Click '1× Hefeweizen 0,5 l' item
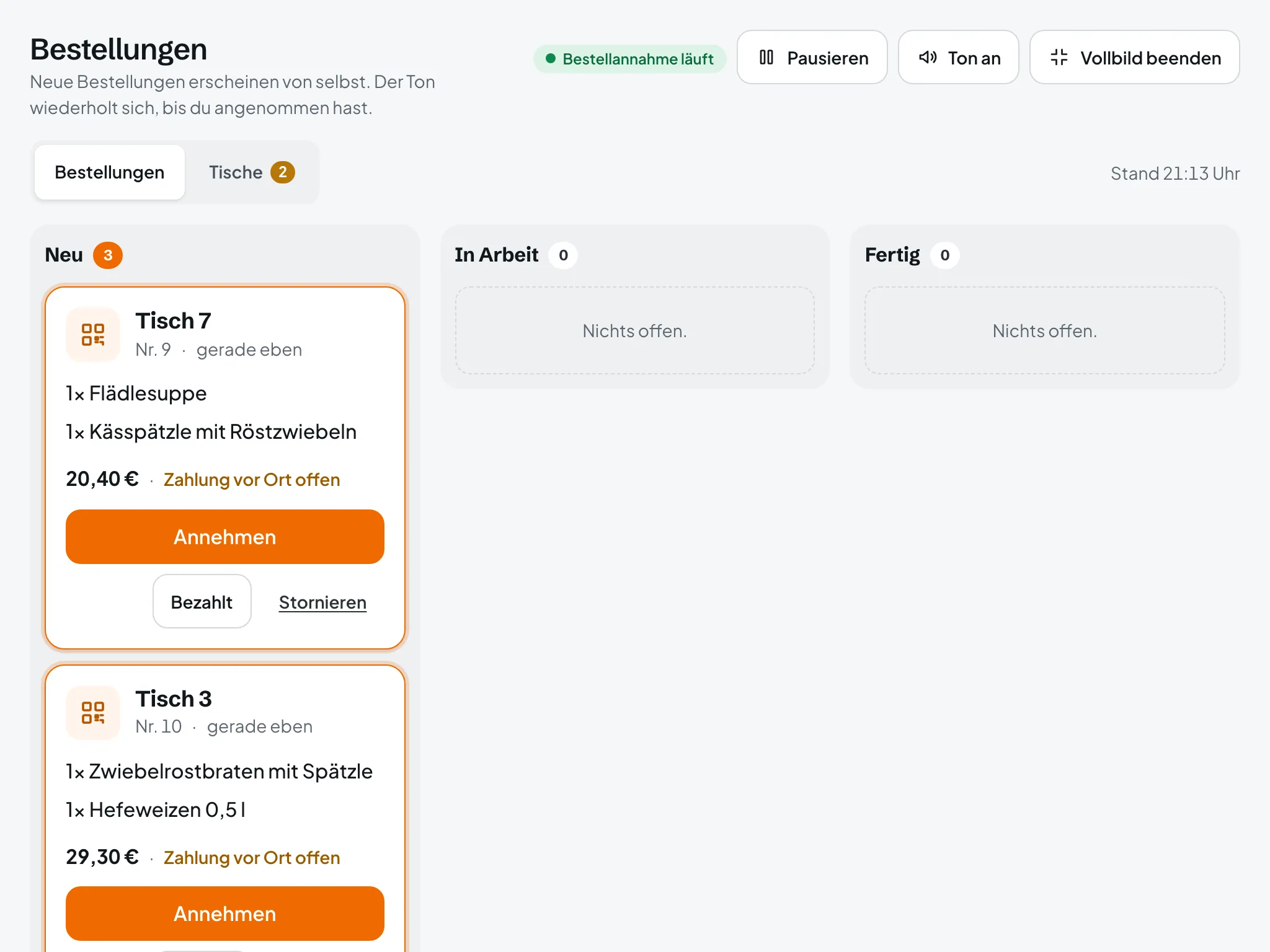Screen dimensions: 1270x952 (156, 810)
